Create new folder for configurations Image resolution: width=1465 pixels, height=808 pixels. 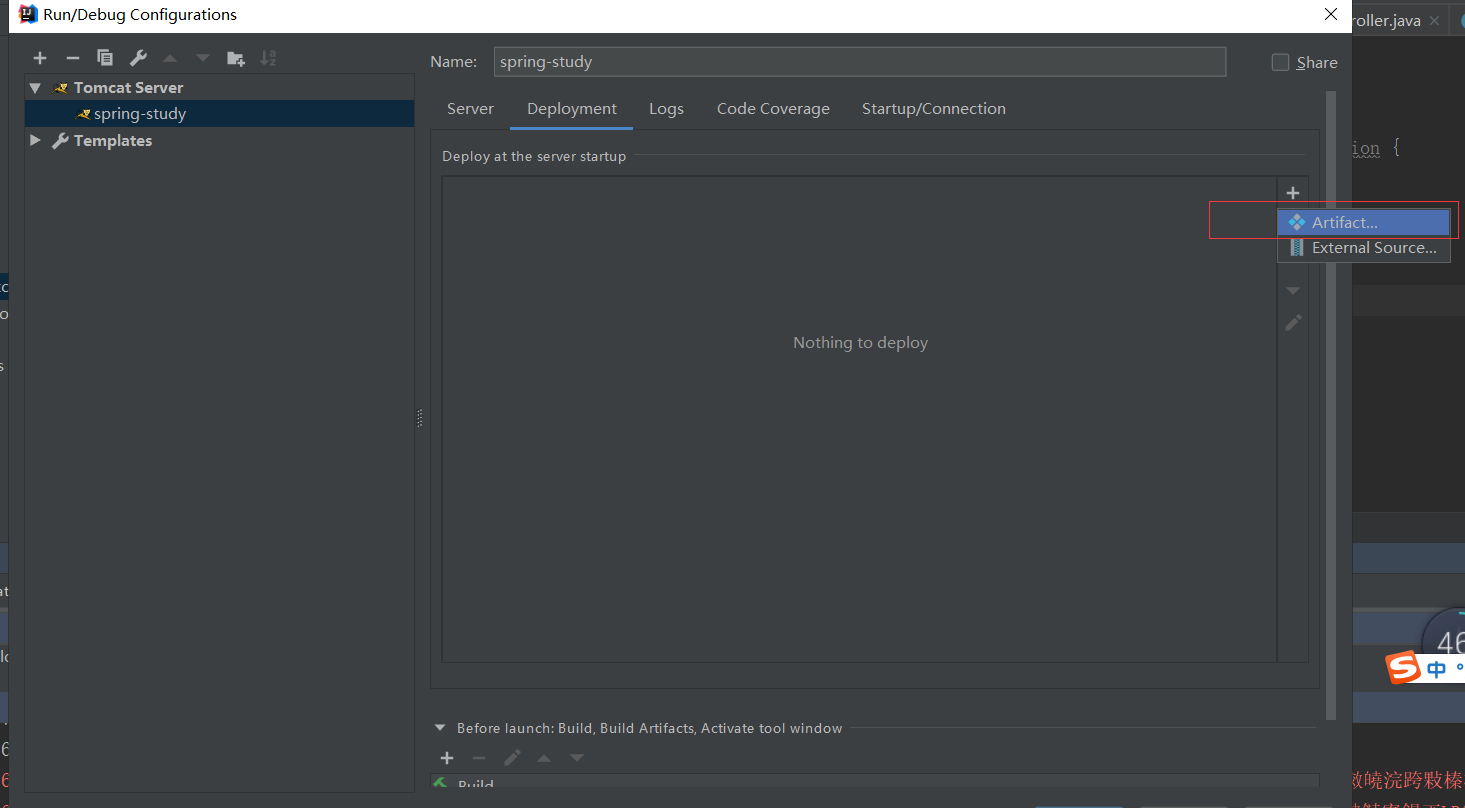[x=236, y=58]
